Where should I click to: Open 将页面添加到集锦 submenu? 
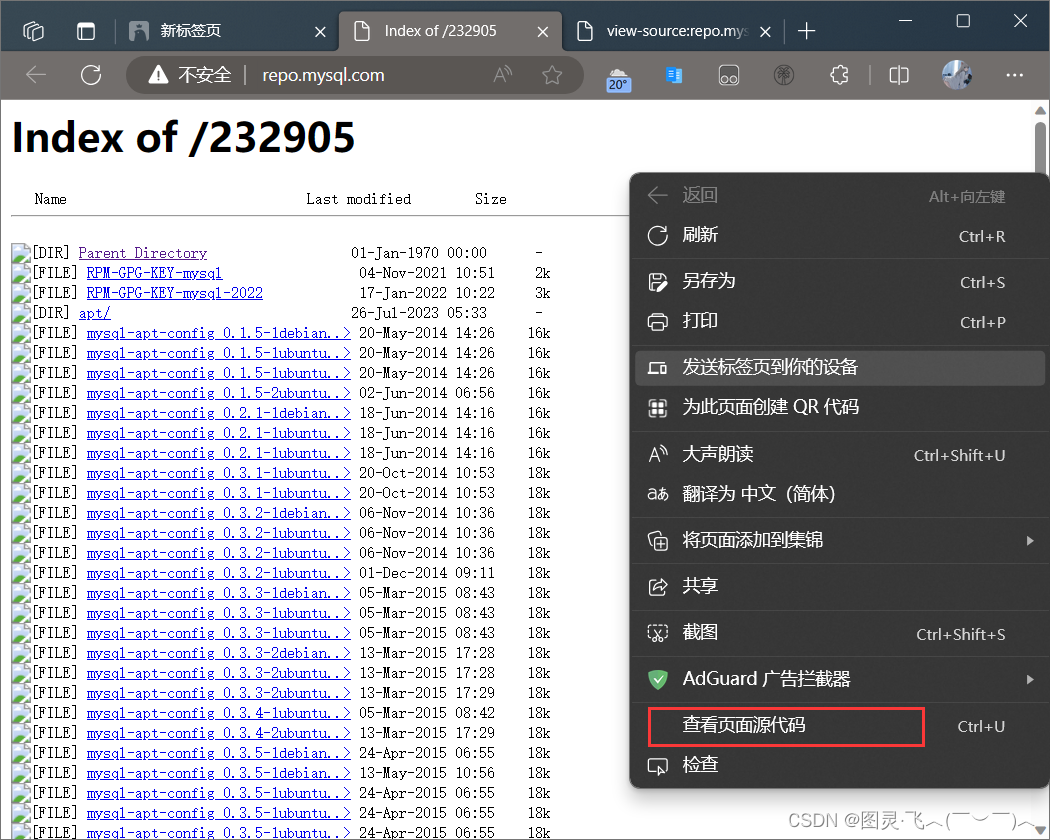pyautogui.click(x=840, y=540)
